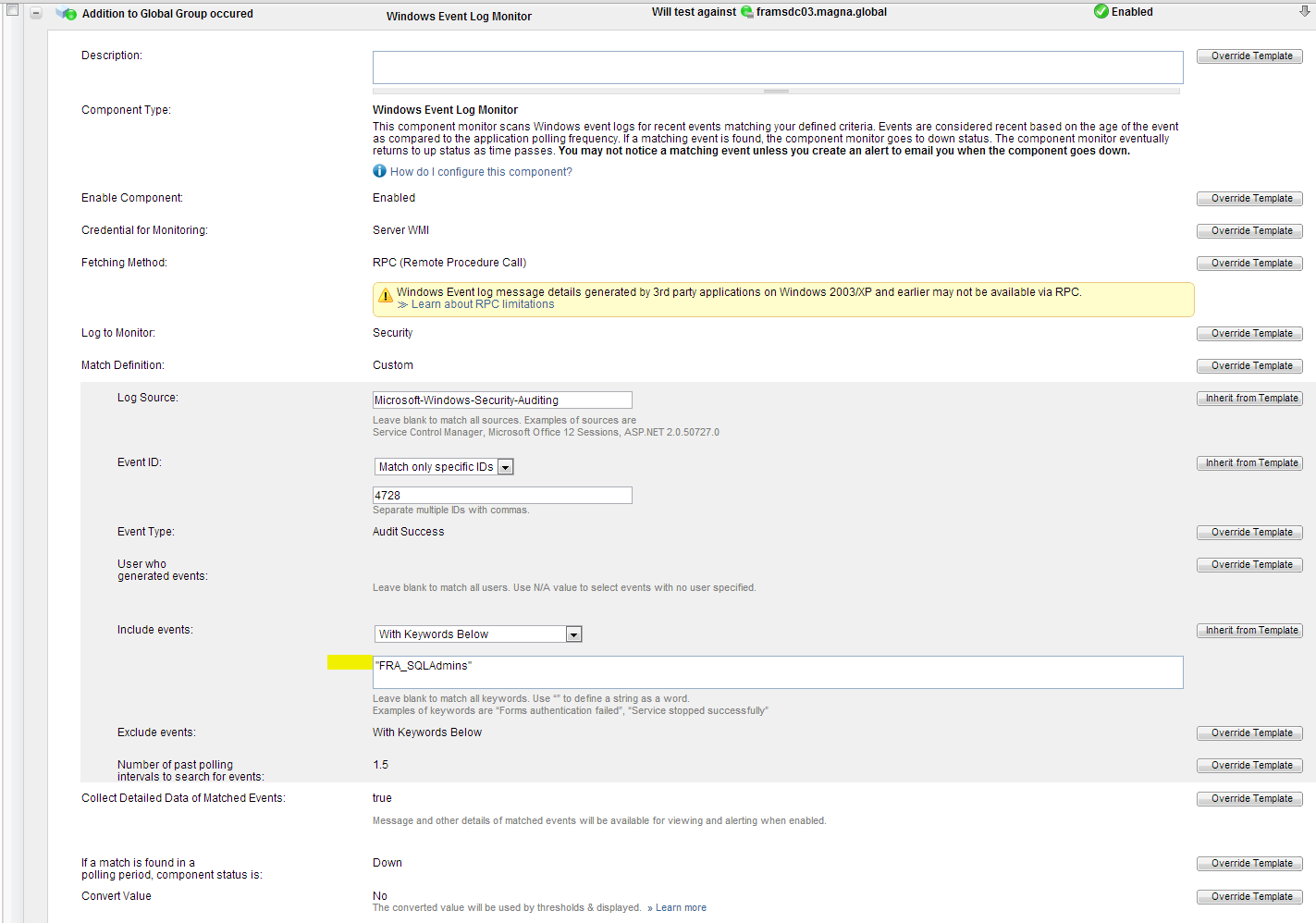Open the "Learn more" link beside Convert Value
Screen dimensions: 1316x923
681,907
